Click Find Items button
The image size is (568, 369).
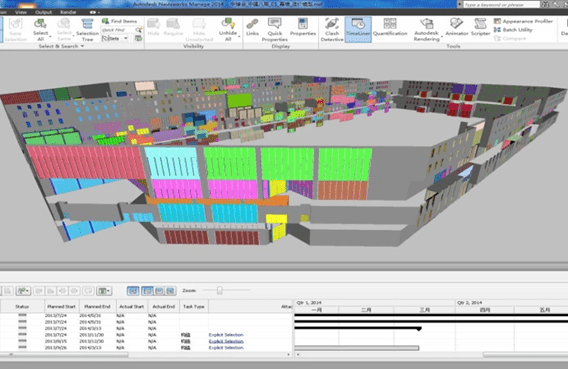click(120, 21)
